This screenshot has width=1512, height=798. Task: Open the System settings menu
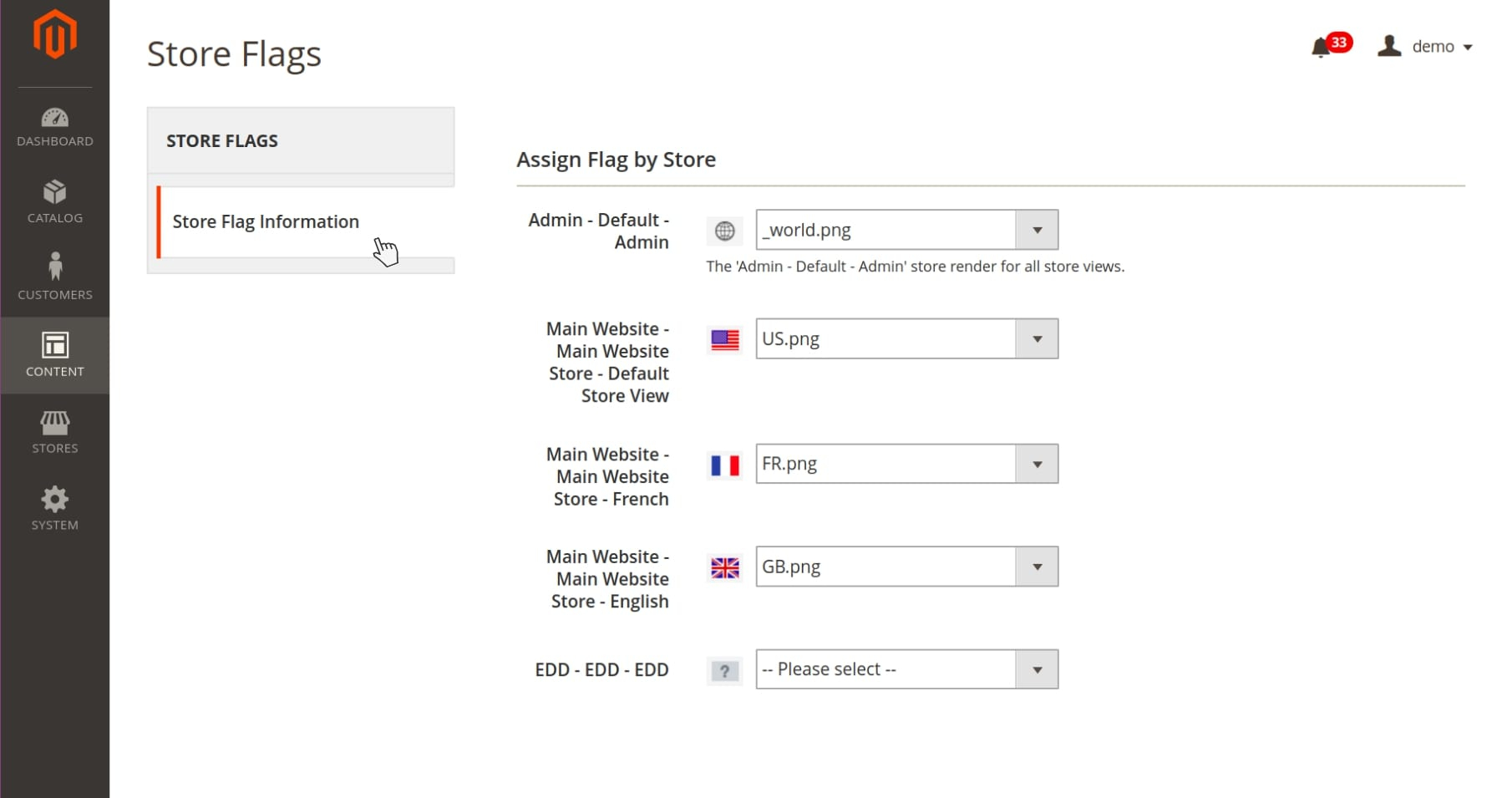click(55, 508)
